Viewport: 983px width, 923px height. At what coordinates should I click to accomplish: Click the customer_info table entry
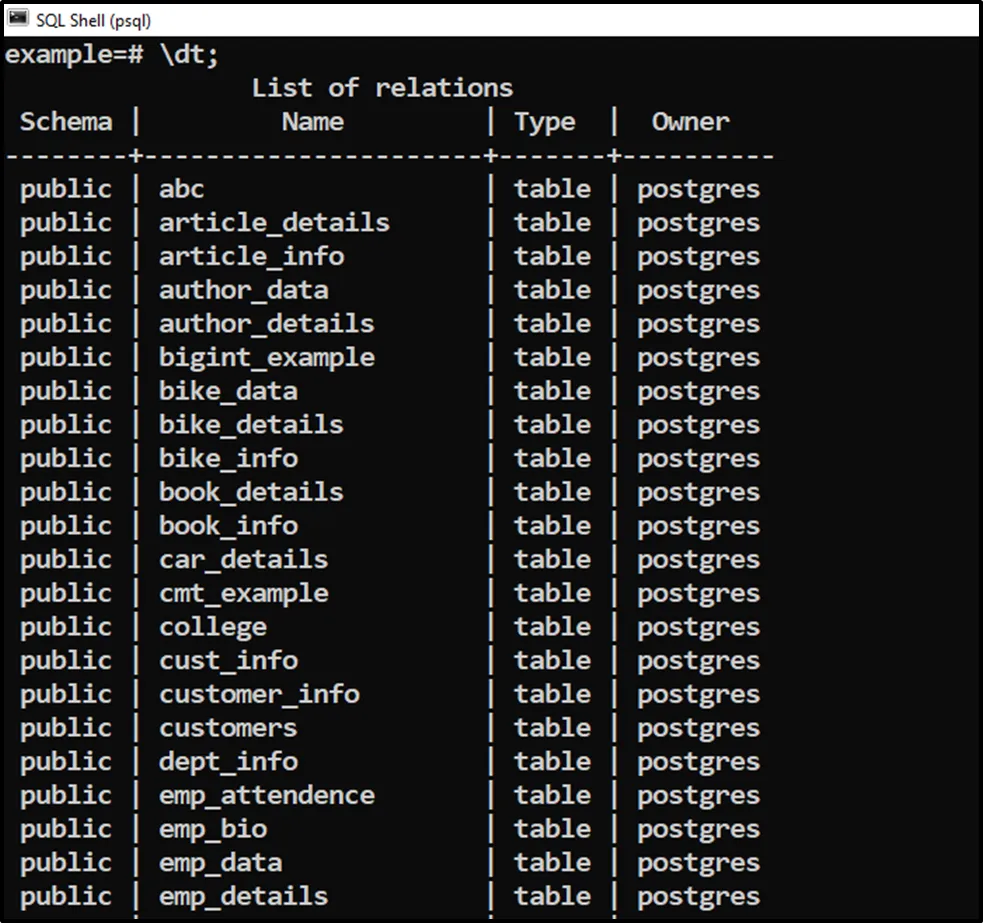259,694
